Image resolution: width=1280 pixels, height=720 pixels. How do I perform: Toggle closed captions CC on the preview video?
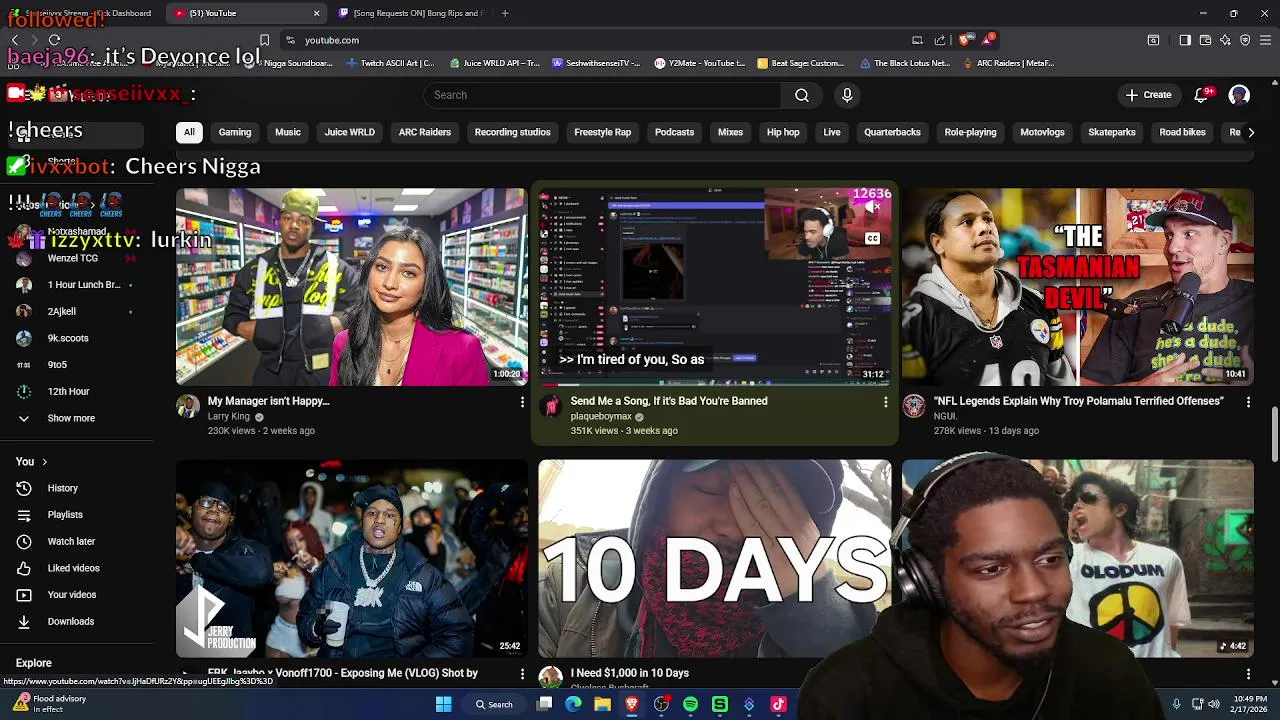click(872, 238)
